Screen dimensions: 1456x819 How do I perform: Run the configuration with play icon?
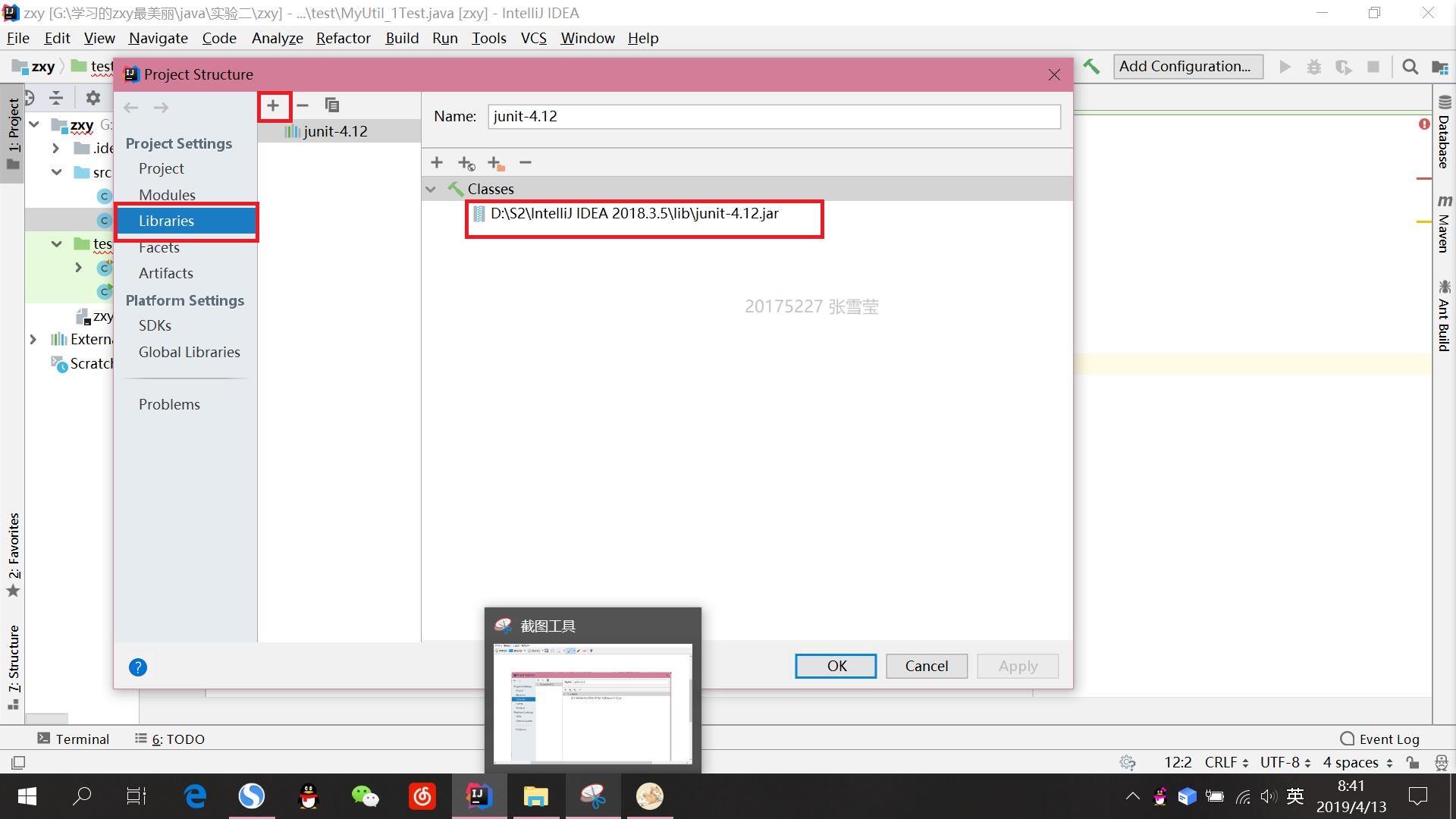(1285, 67)
